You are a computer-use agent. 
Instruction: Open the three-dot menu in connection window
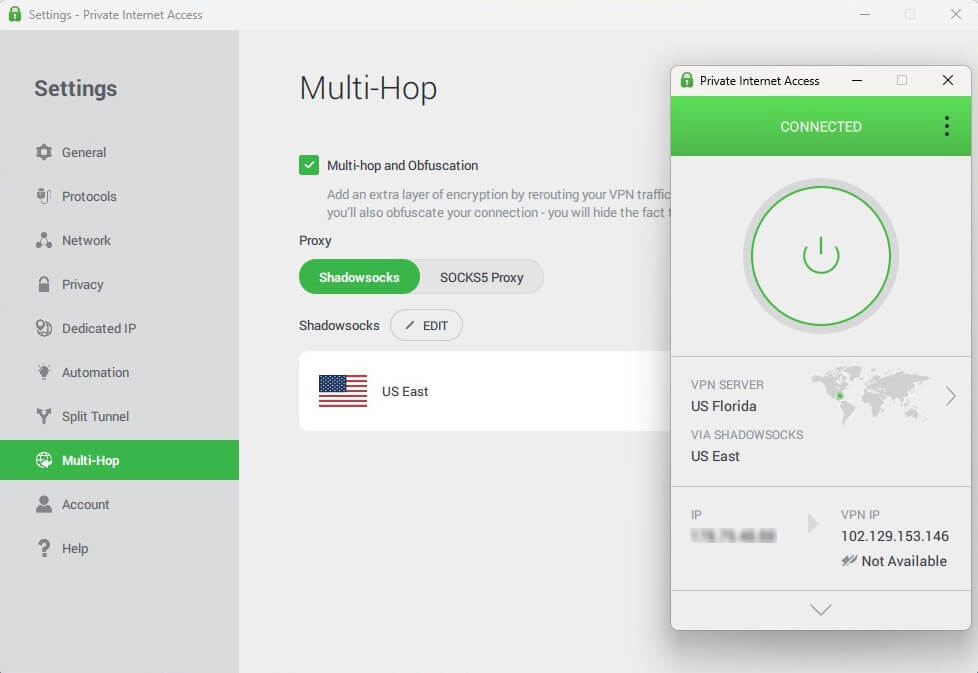946,126
